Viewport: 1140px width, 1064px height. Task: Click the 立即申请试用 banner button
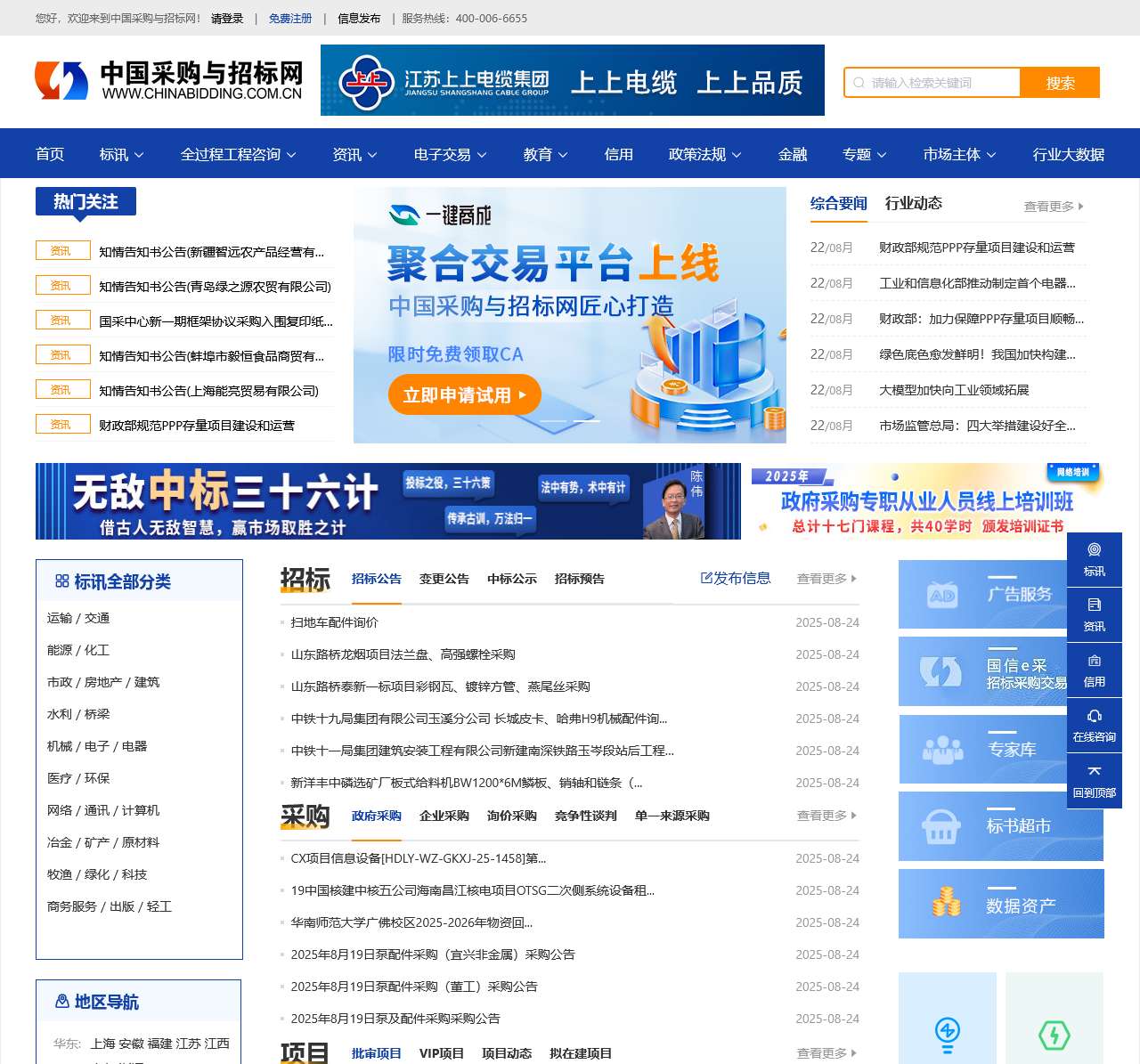pos(464,394)
